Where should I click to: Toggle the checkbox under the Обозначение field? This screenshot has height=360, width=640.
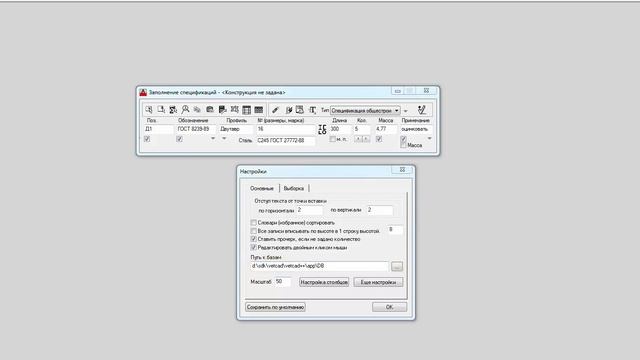179,139
